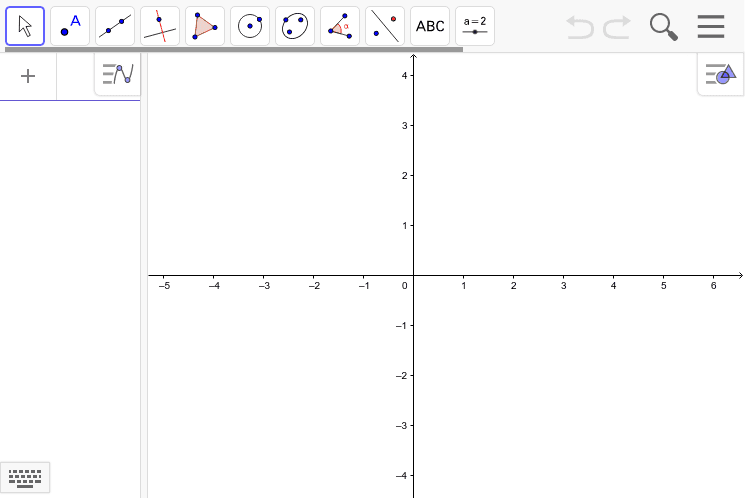
Task: Select the Slider a=2 tool
Action: click(475, 26)
